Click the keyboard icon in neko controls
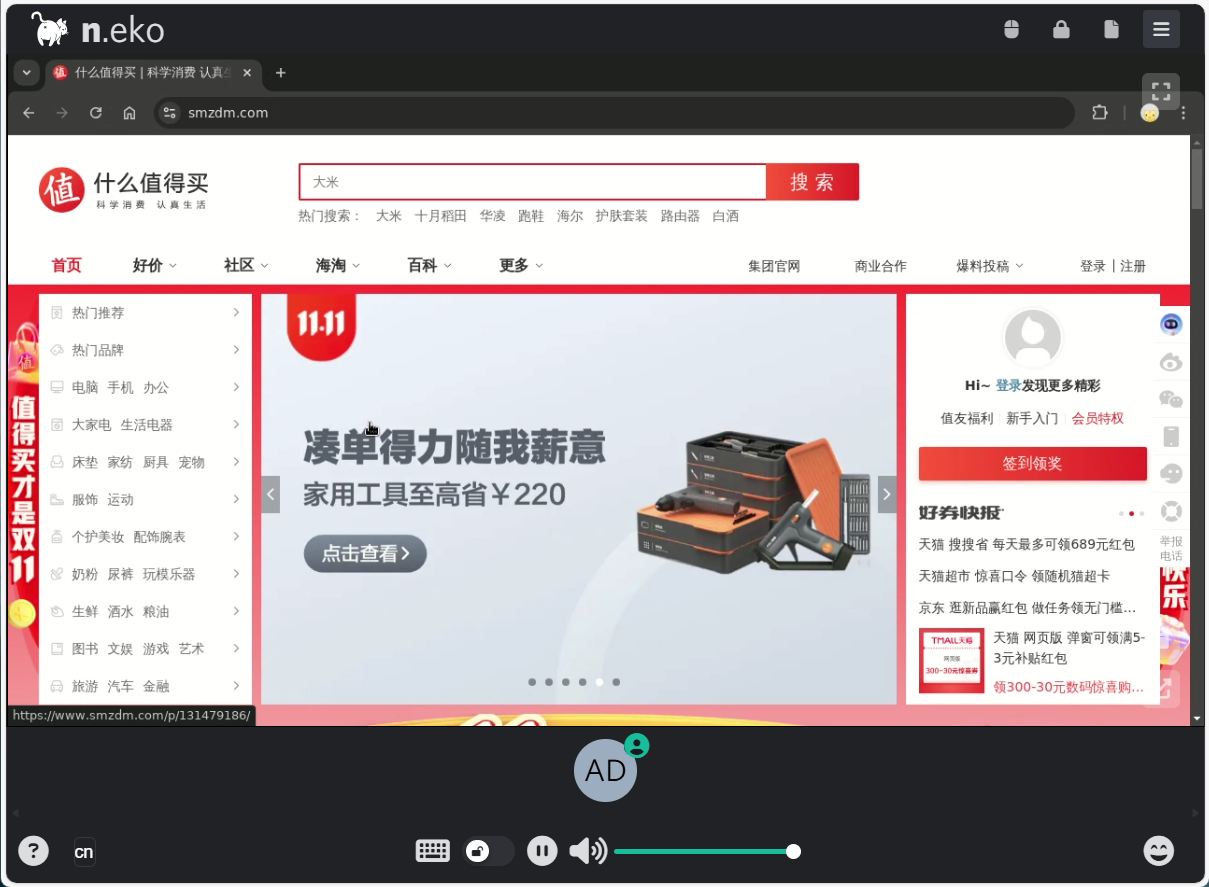 433,851
